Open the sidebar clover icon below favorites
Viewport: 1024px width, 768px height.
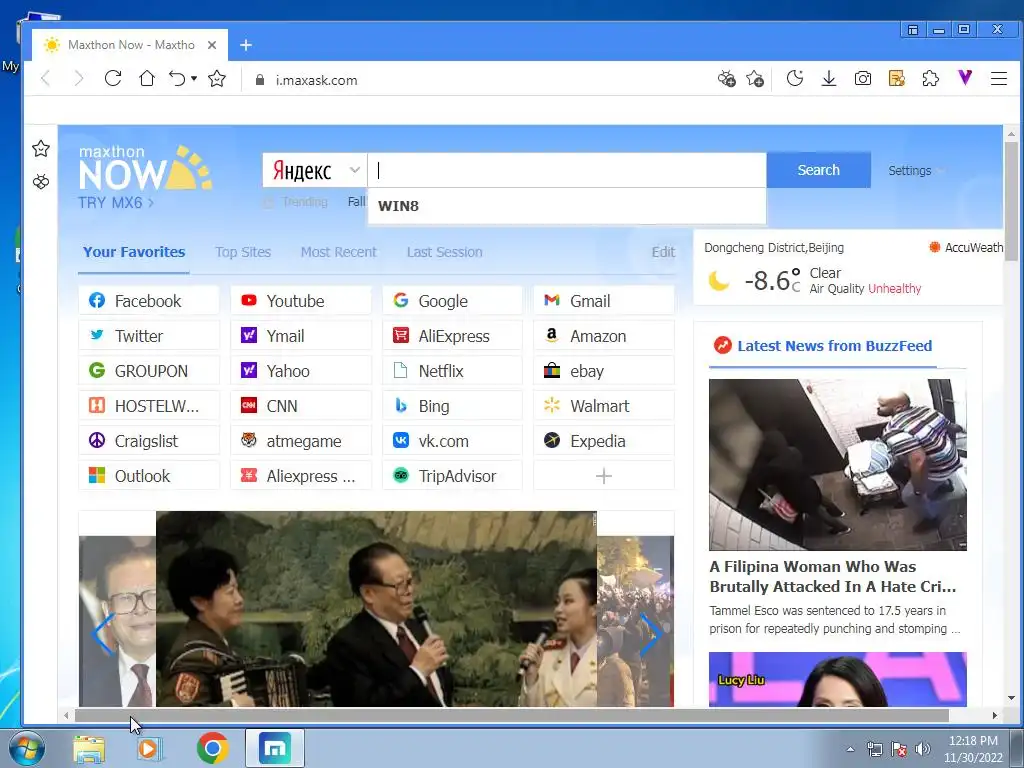point(40,182)
